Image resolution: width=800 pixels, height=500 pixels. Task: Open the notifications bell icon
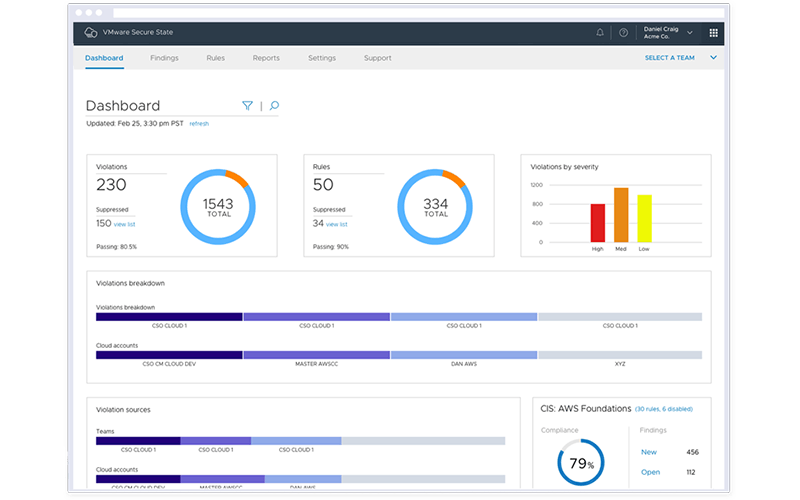pos(600,32)
